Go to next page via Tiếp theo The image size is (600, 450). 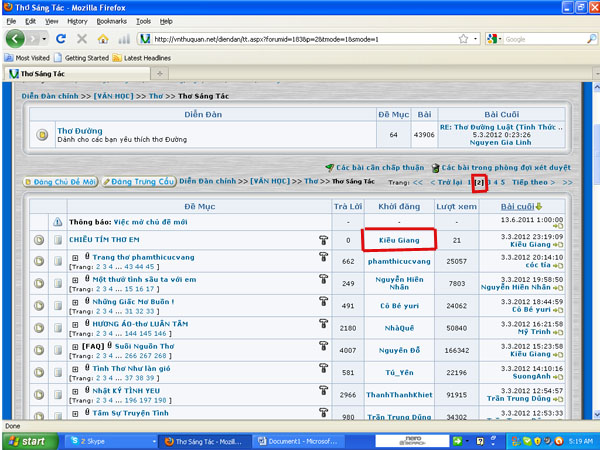coord(533,182)
